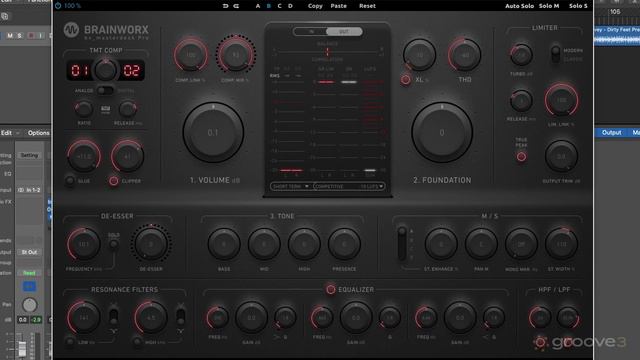
Task: Record-enable the track with the R button
Action: click(31, 36)
